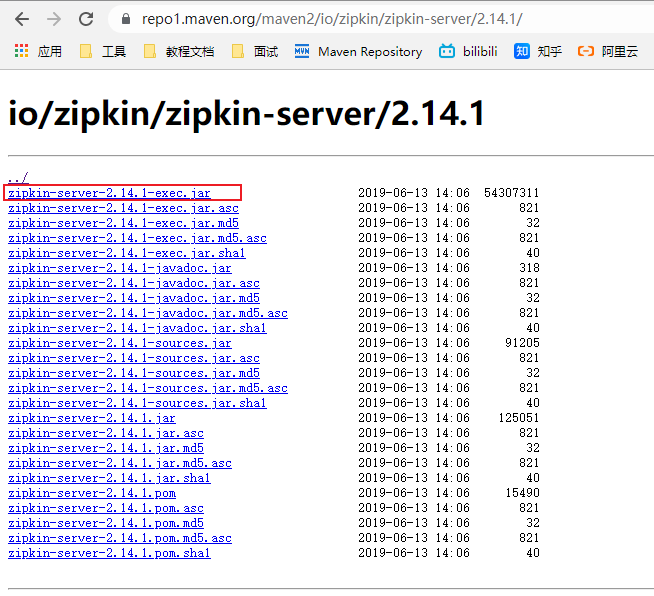
Task: Open zipkin-server-2.14.1-javadoc.jar.md5.asc link
Action: (x=148, y=313)
